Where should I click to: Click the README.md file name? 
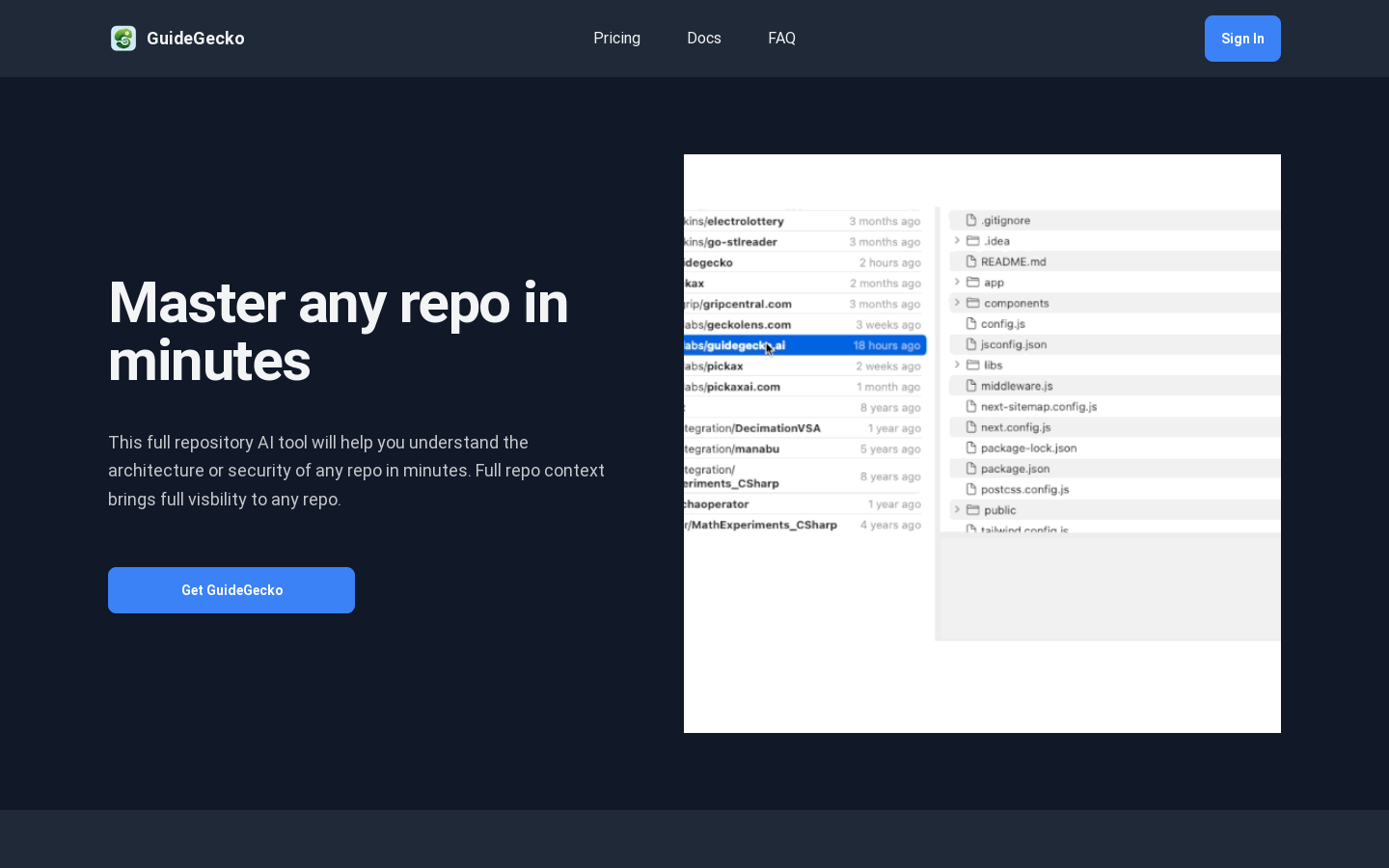1014,261
